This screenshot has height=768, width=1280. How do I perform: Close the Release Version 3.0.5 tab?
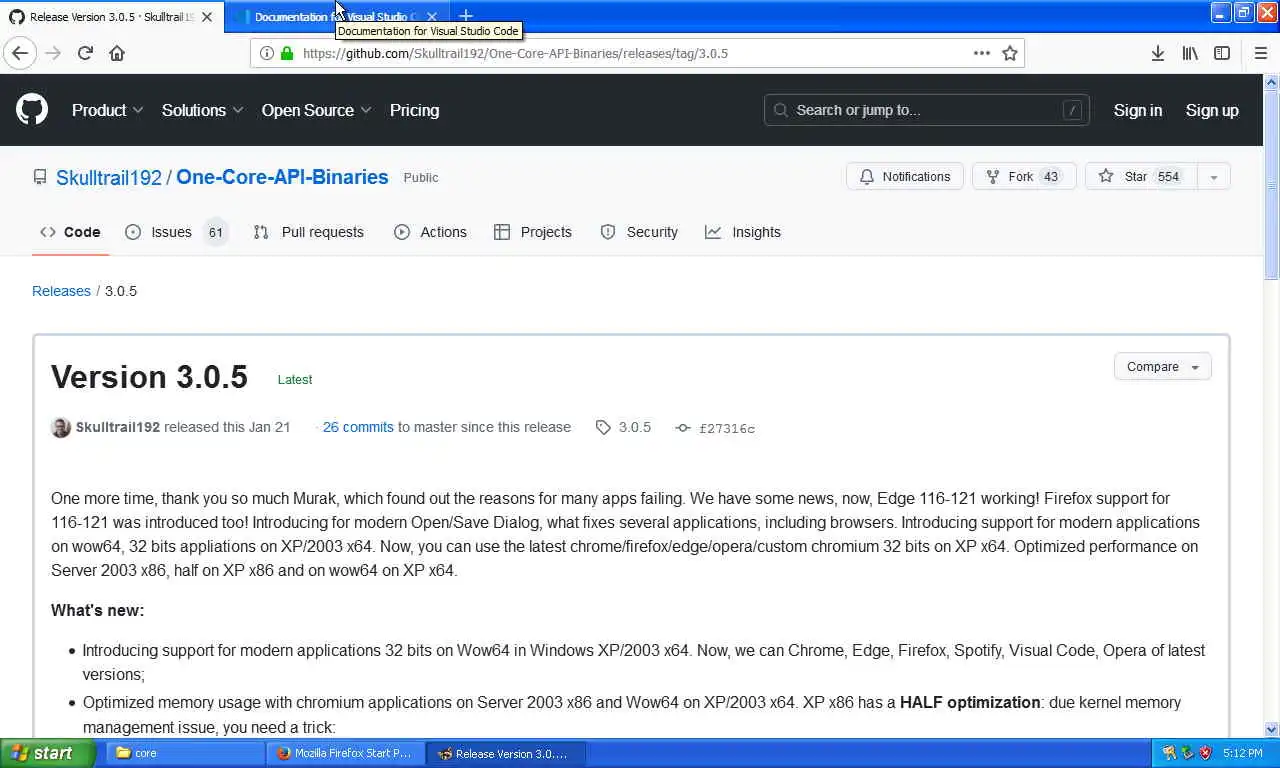(207, 17)
